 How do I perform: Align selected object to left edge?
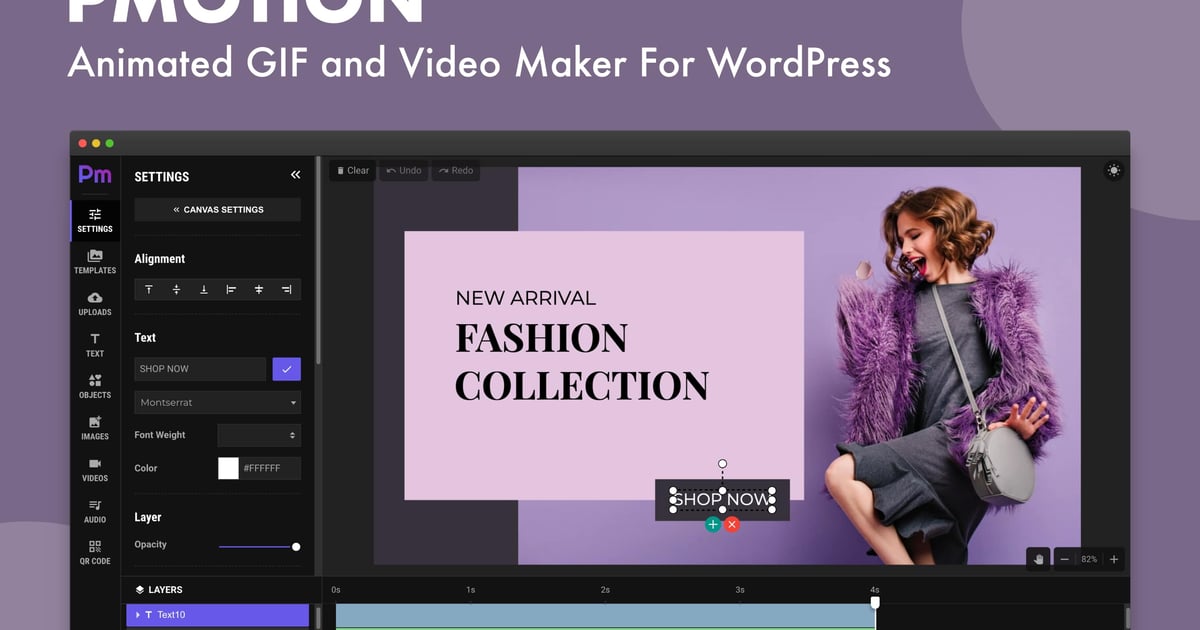tap(231, 290)
